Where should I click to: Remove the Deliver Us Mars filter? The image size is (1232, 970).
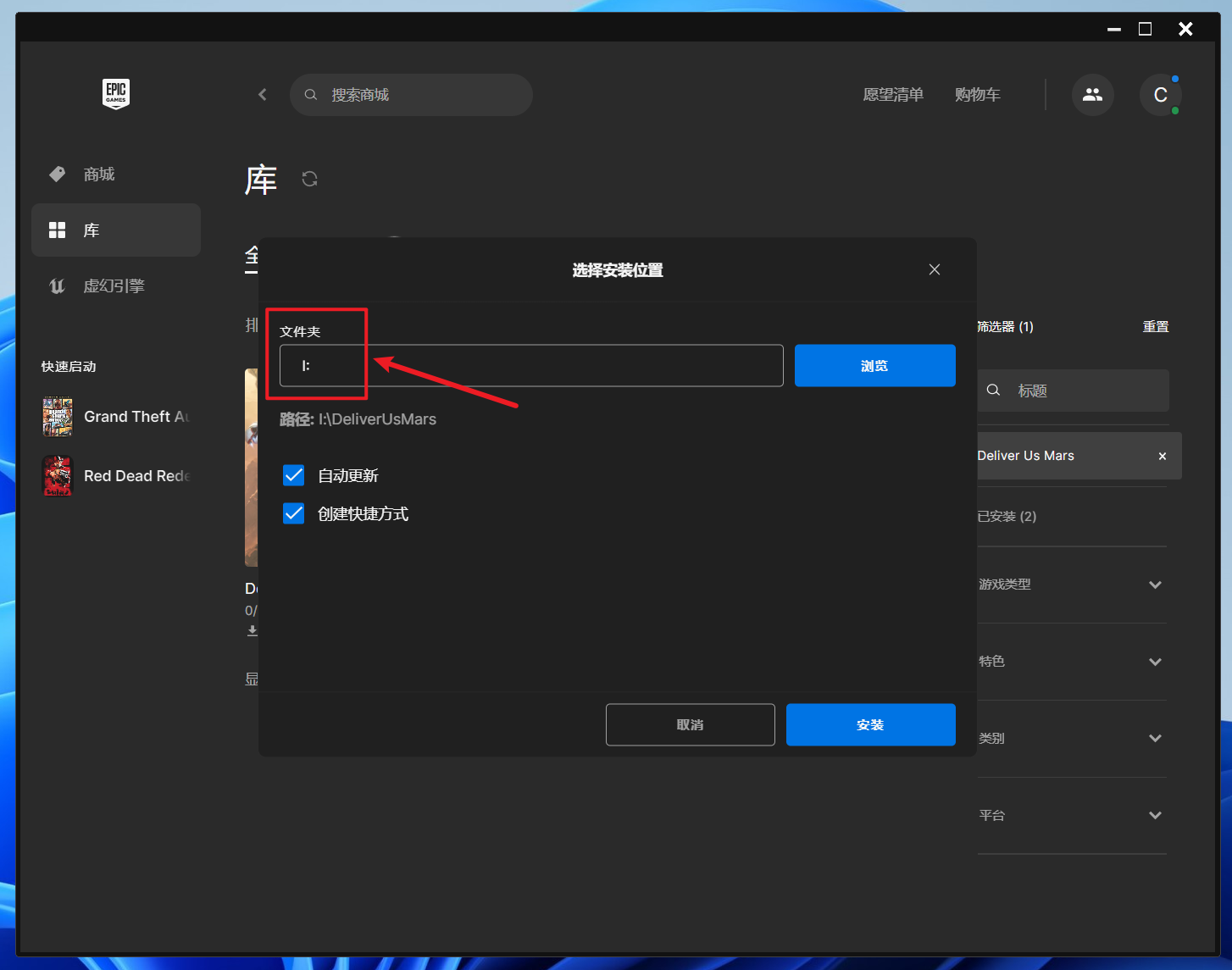(1163, 456)
